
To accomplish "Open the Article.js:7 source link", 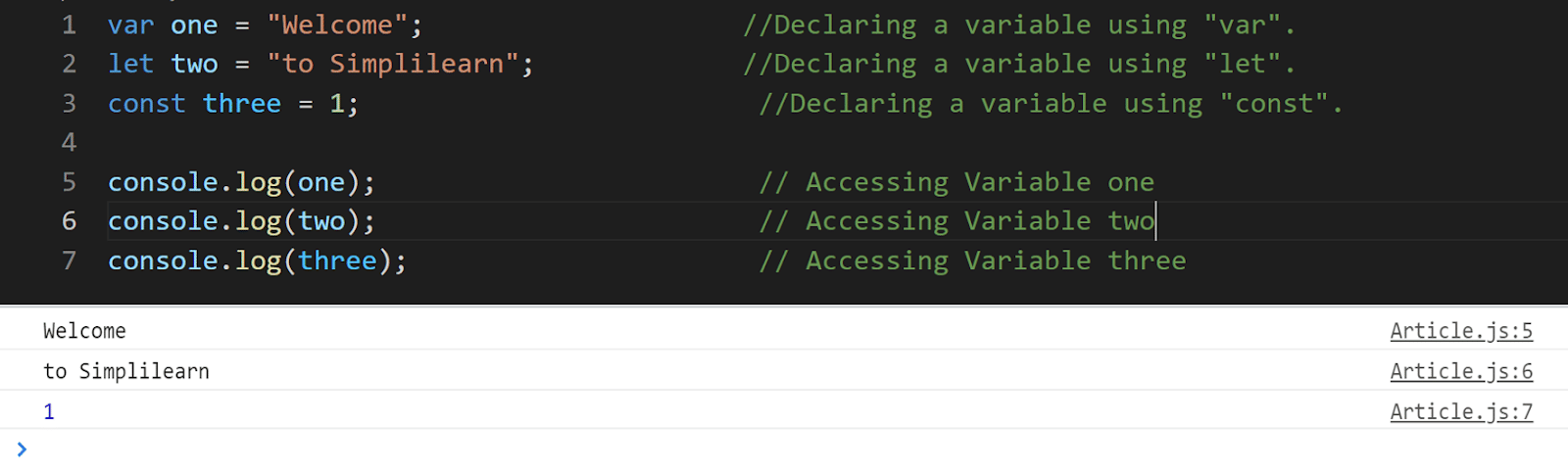I will [1461, 411].
